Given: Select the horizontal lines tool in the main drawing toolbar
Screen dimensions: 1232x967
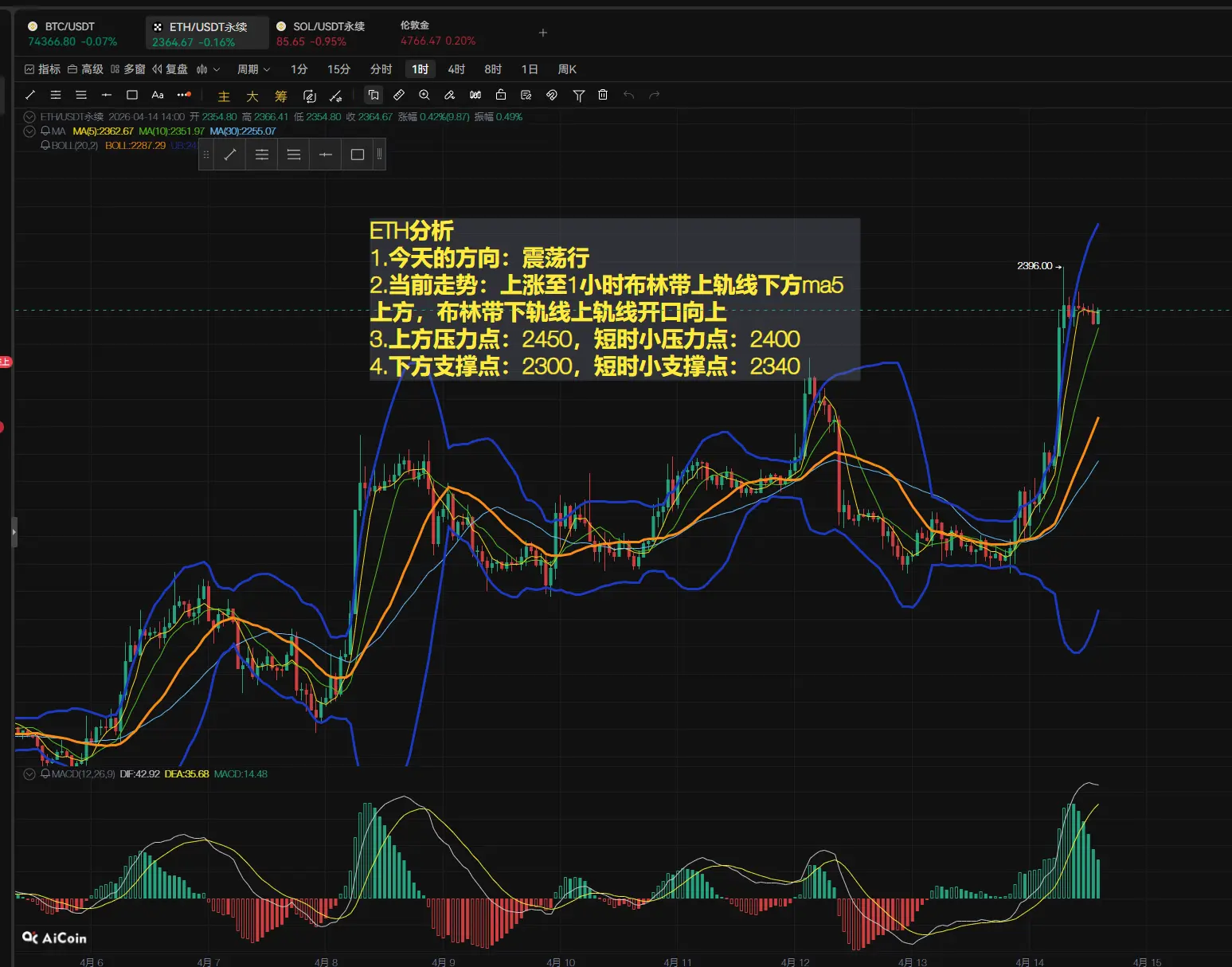Looking at the screenshot, I should (81, 95).
